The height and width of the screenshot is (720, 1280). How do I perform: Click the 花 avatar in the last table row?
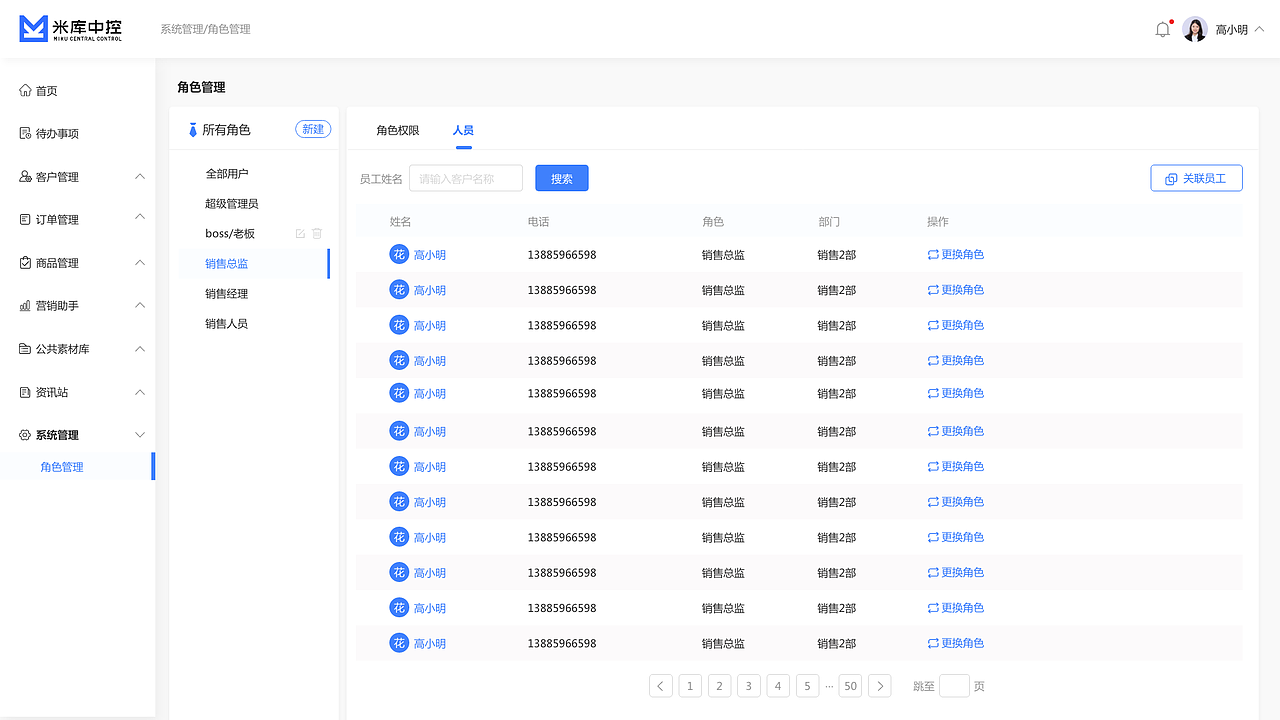point(399,643)
